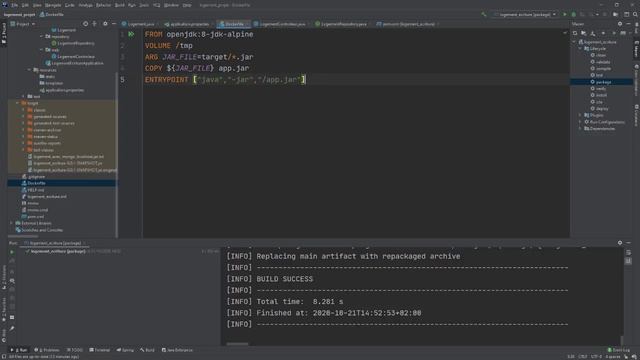Open the Spring tool window tab
This screenshot has width=640, height=360.
point(125,350)
